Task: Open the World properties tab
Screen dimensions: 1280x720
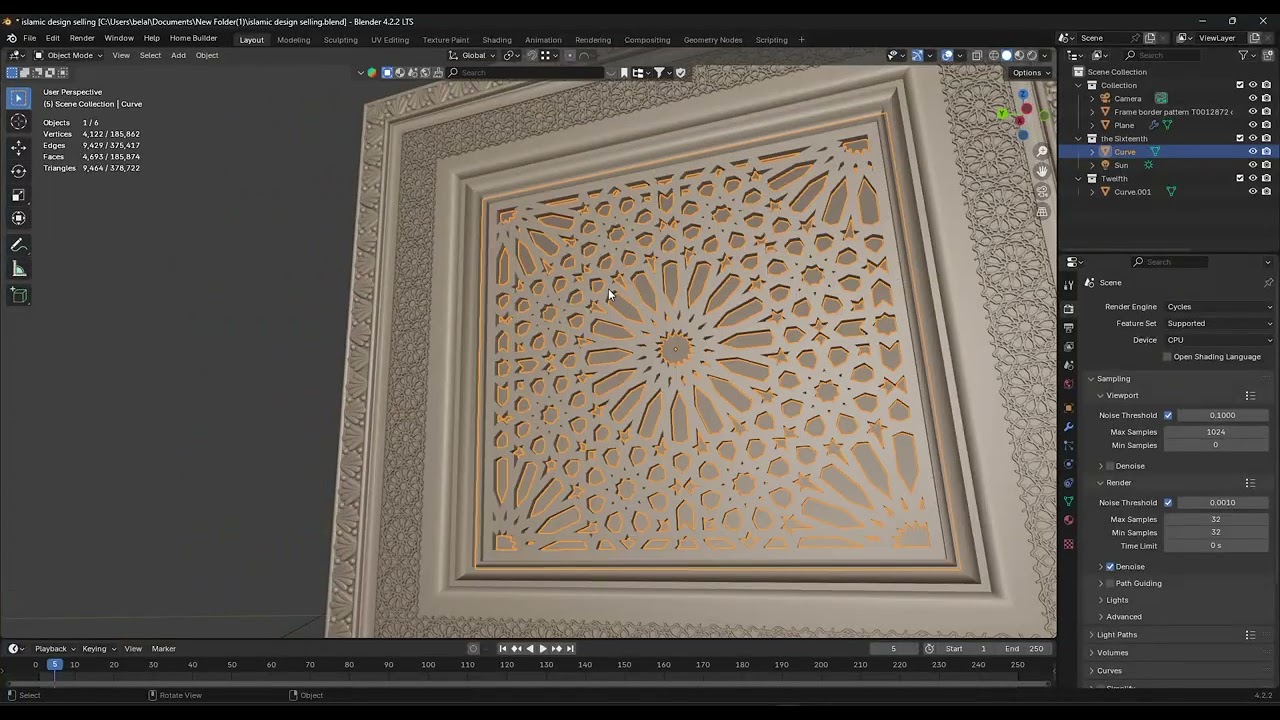Action: [1068, 384]
